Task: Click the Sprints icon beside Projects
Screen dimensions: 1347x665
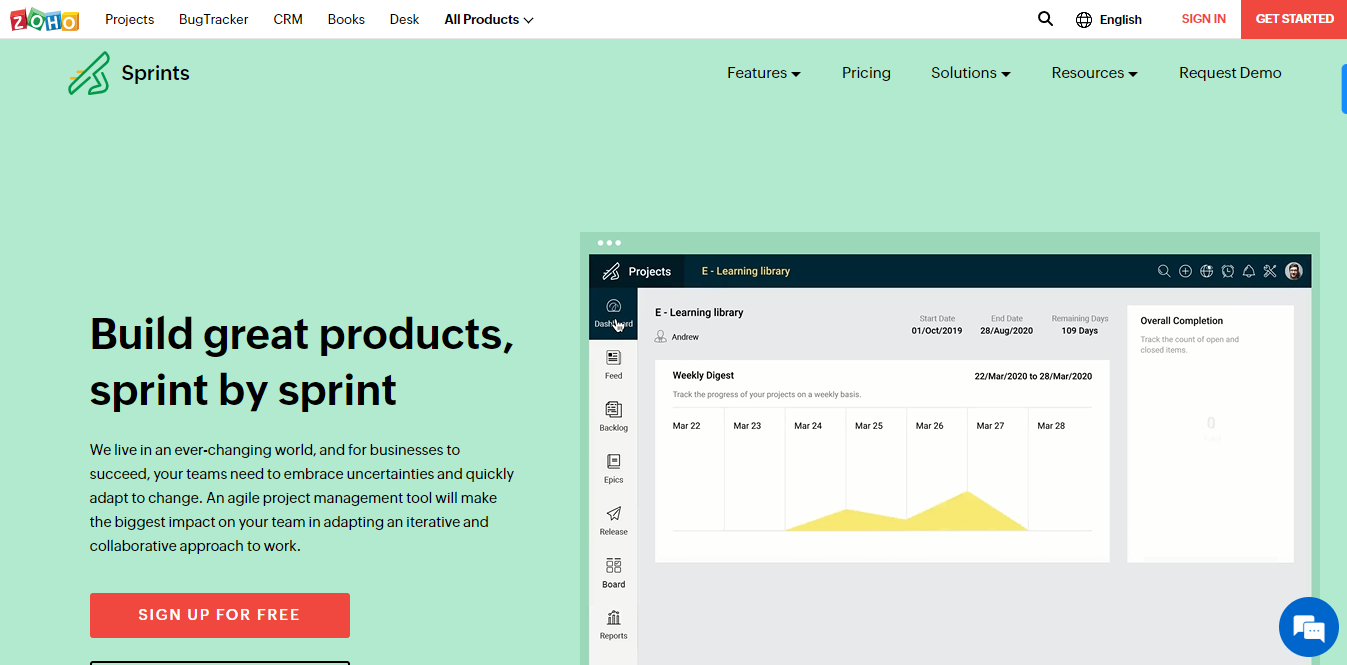Action: pos(611,271)
